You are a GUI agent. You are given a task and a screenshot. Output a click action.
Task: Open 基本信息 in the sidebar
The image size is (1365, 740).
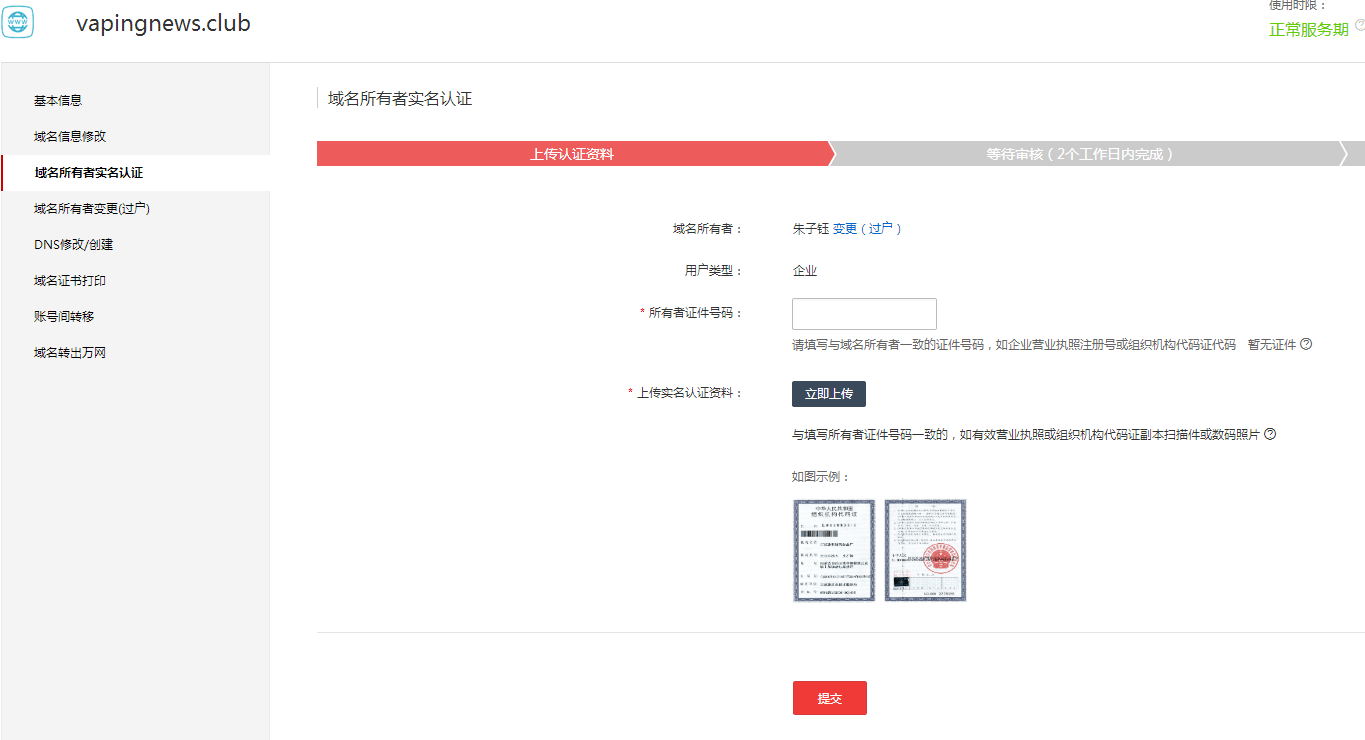pos(58,100)
